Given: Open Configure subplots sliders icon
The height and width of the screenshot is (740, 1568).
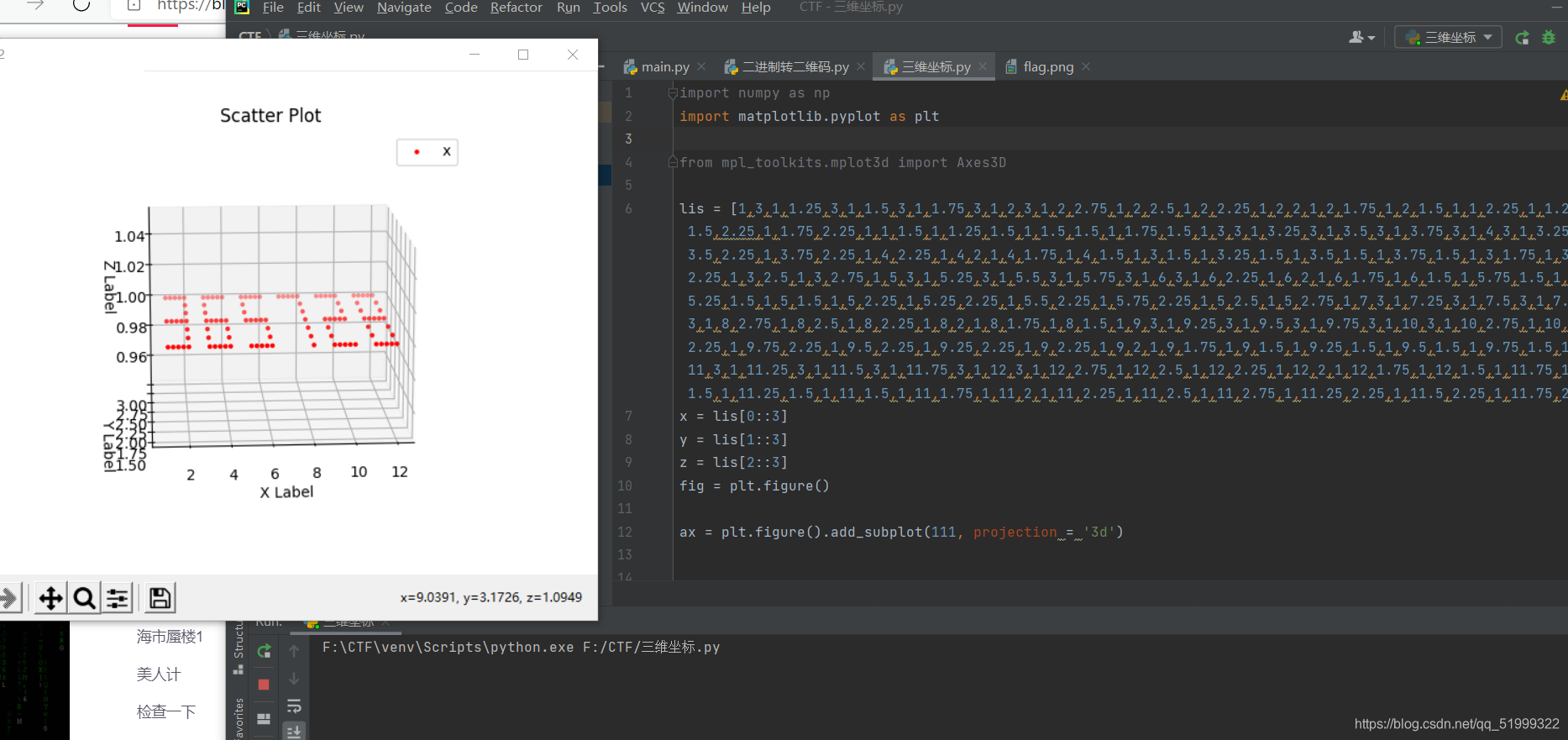Looking at the screenshot, I should click(118, 598).
